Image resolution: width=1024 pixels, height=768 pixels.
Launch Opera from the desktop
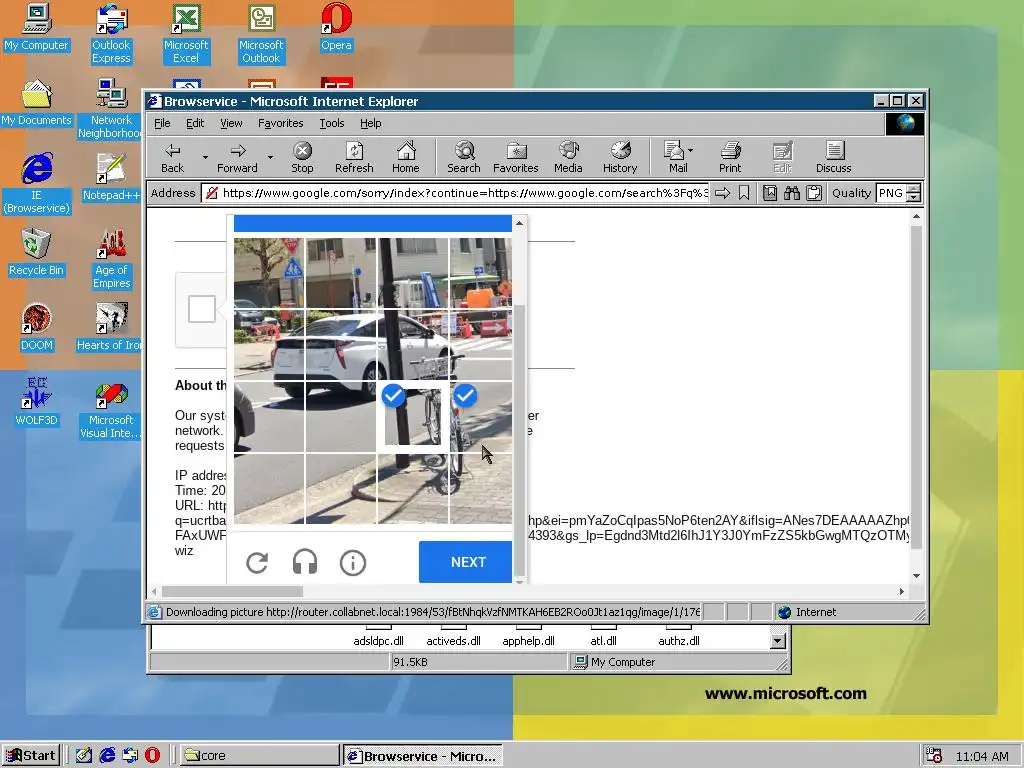336,27
